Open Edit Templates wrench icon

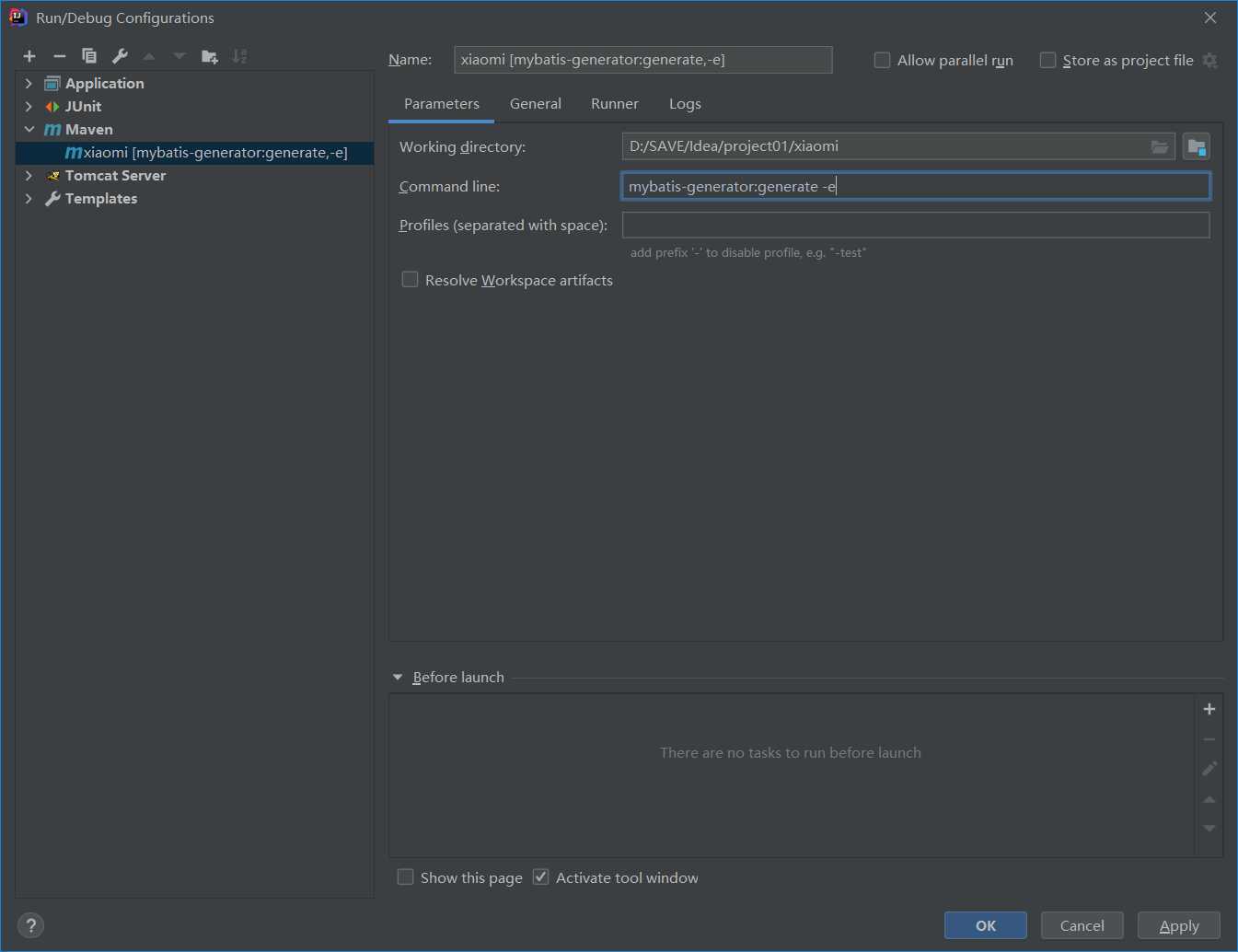[x=120, y=56]
